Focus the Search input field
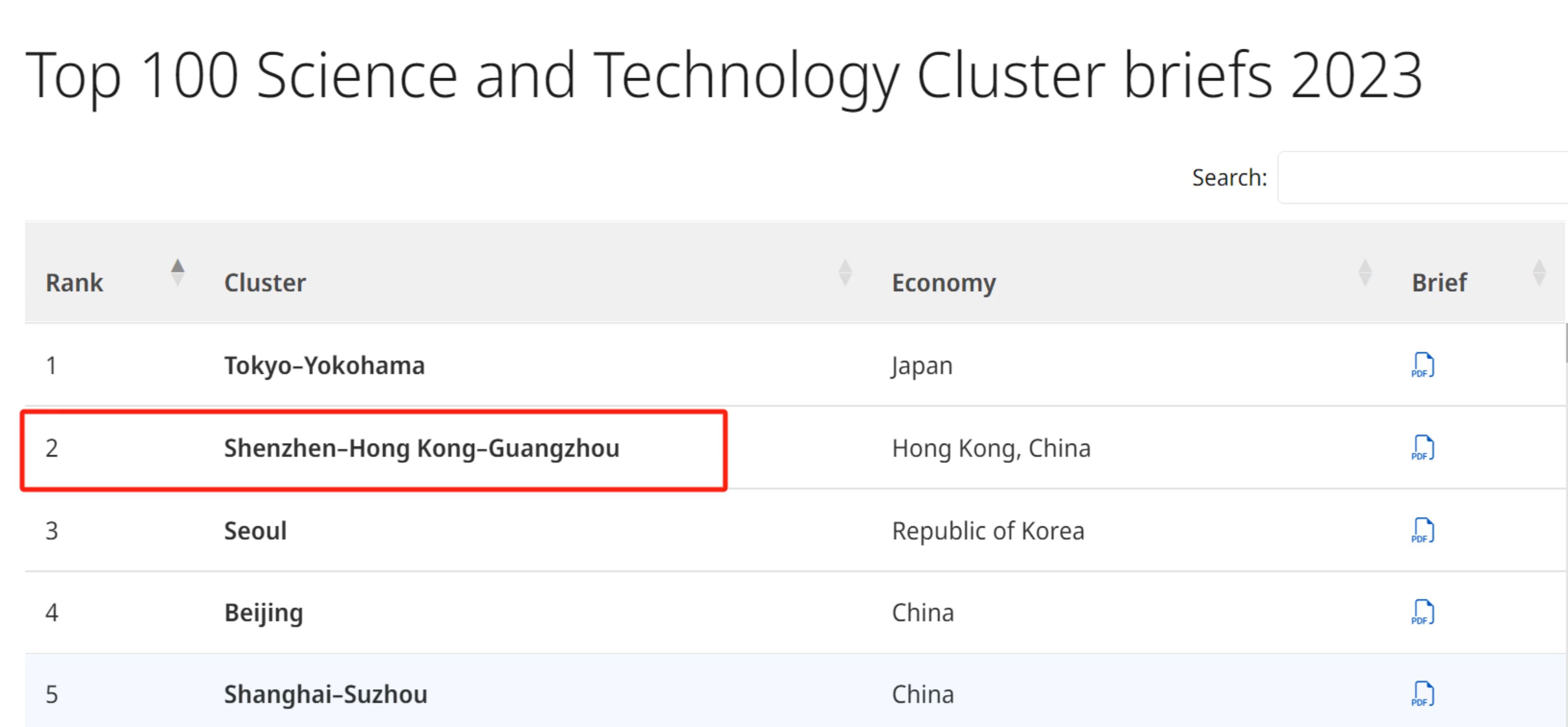 (x=1422, y=178)
